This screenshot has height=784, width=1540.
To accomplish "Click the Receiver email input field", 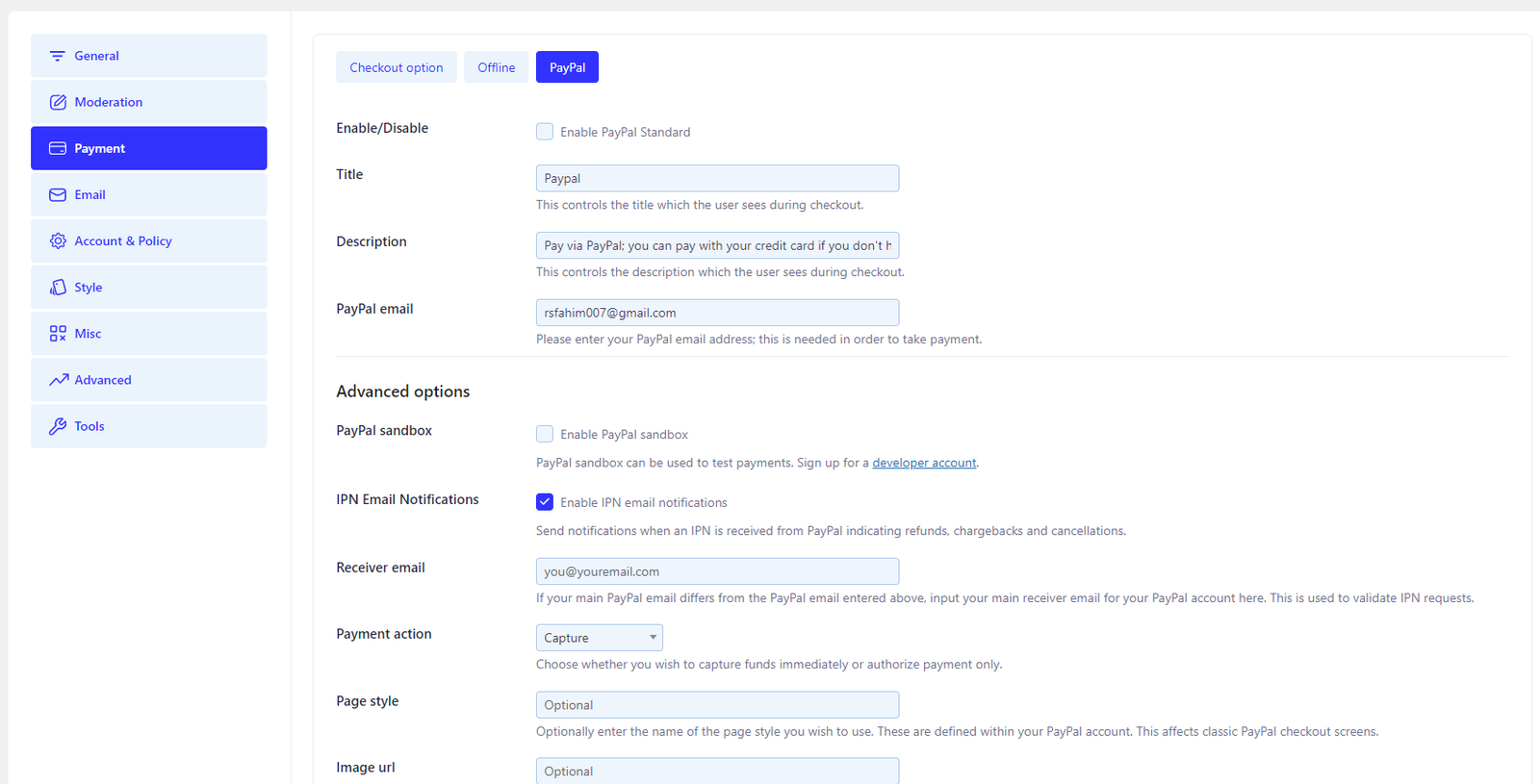I will pyautogui.click(x=717, y=571).
